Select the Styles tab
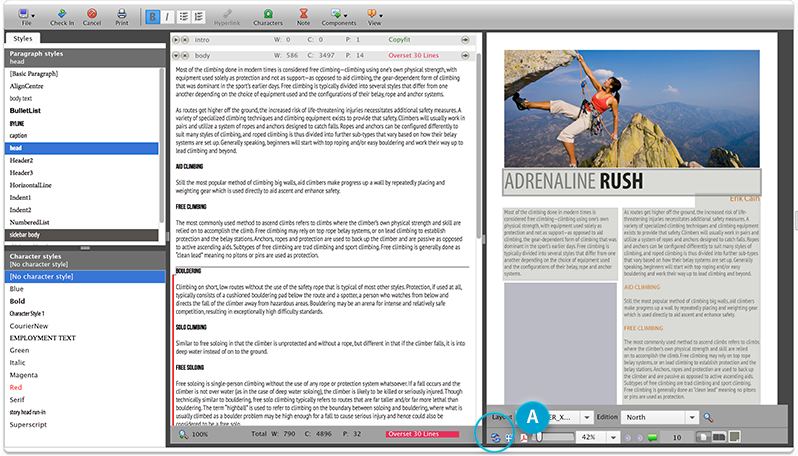This screenshot has height=456, width=798. coord(22,38)
